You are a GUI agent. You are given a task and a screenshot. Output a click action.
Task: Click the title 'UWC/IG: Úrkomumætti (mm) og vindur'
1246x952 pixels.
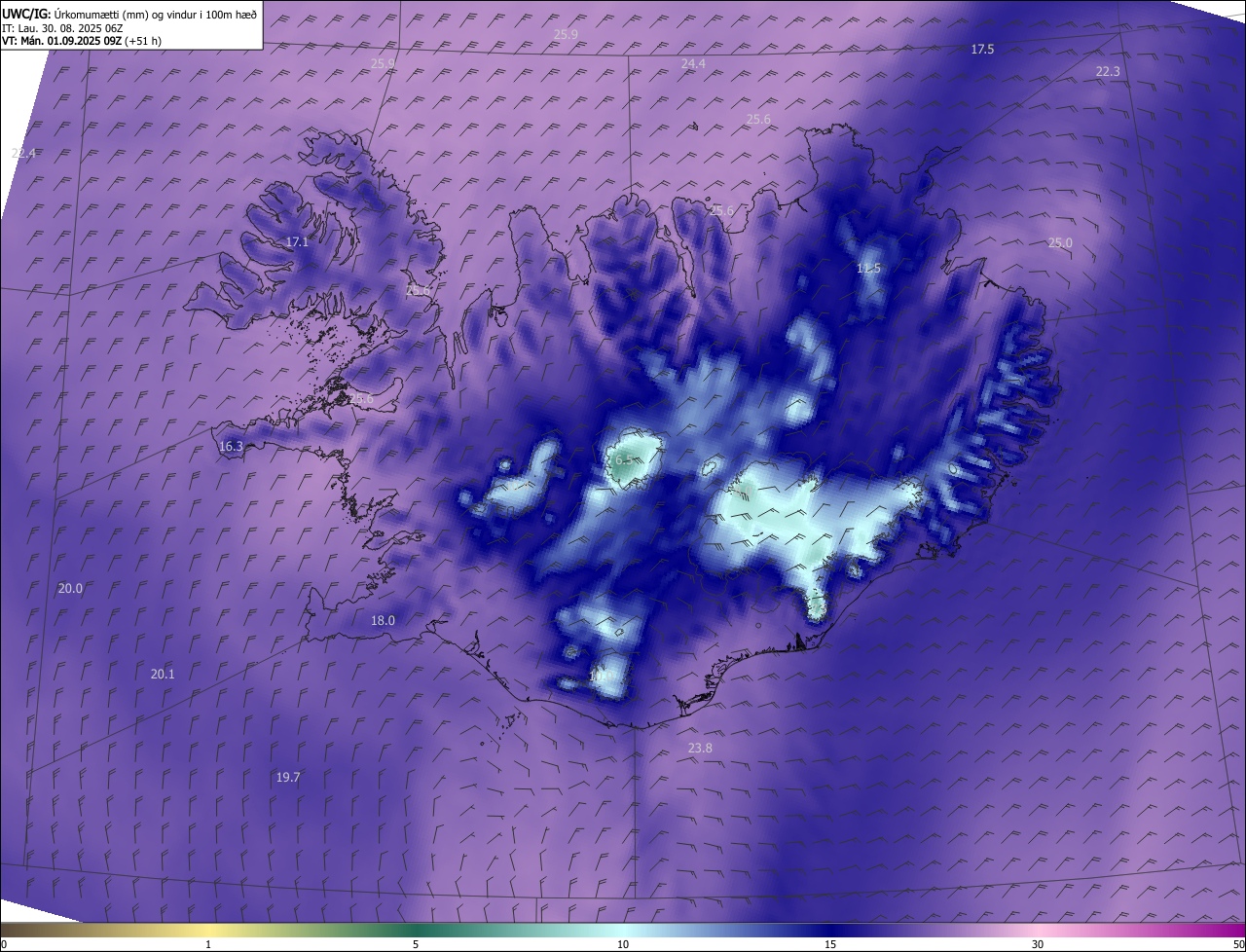(x=129, y=14)
